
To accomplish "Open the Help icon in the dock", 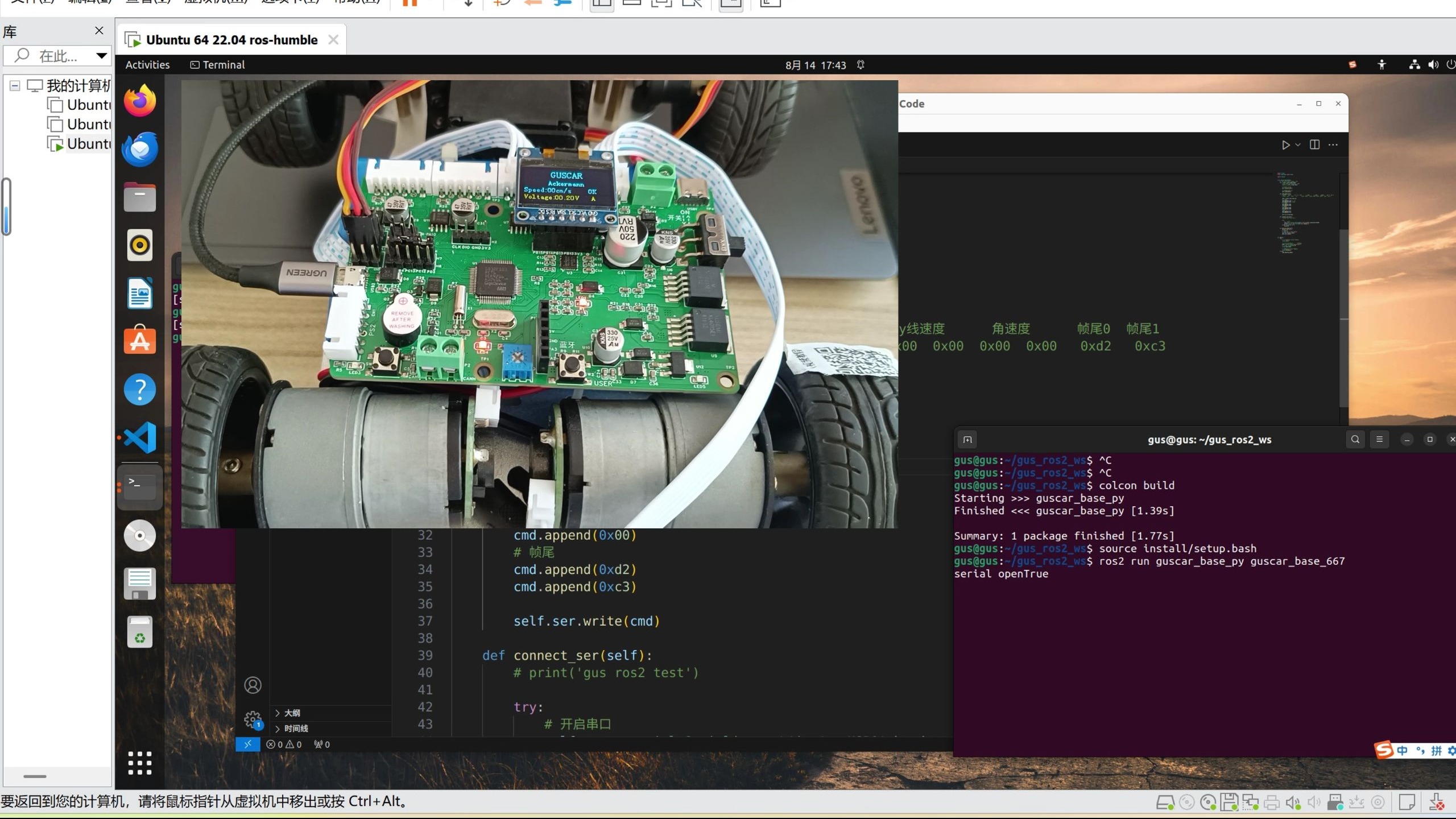I will pos(140,390).
